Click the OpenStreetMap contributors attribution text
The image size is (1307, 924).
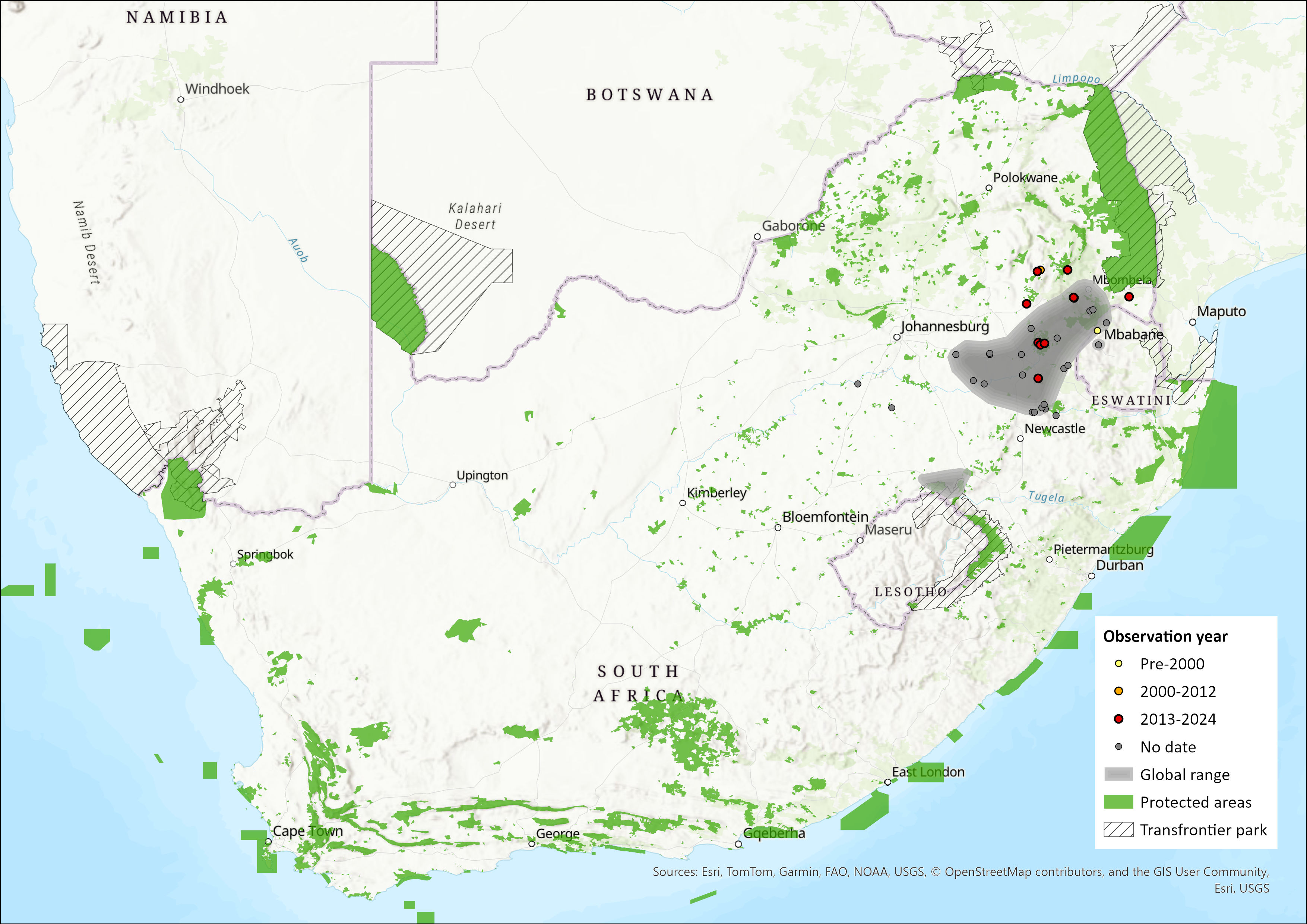coord(1023,871)
